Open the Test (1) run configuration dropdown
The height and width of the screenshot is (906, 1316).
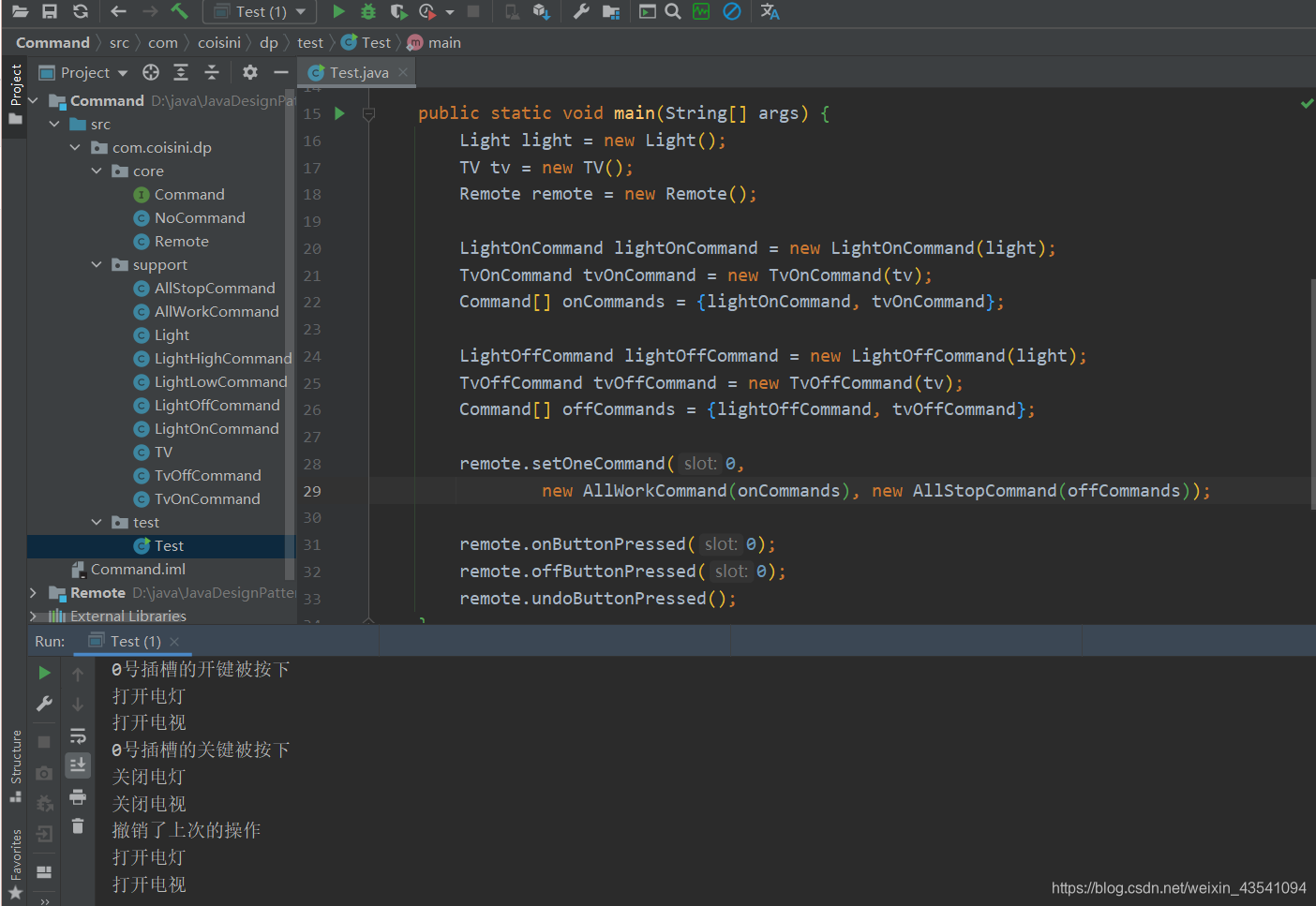(260, 11)
